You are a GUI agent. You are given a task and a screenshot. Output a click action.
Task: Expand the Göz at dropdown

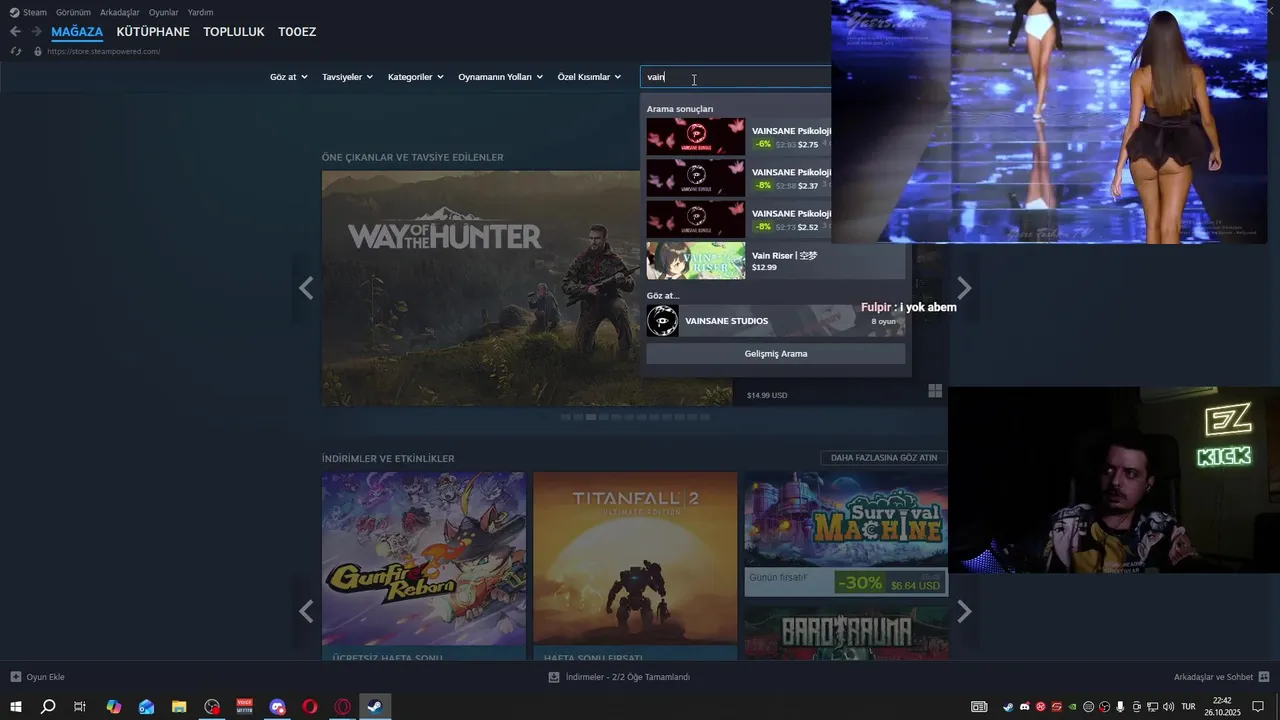coord(289,77)
